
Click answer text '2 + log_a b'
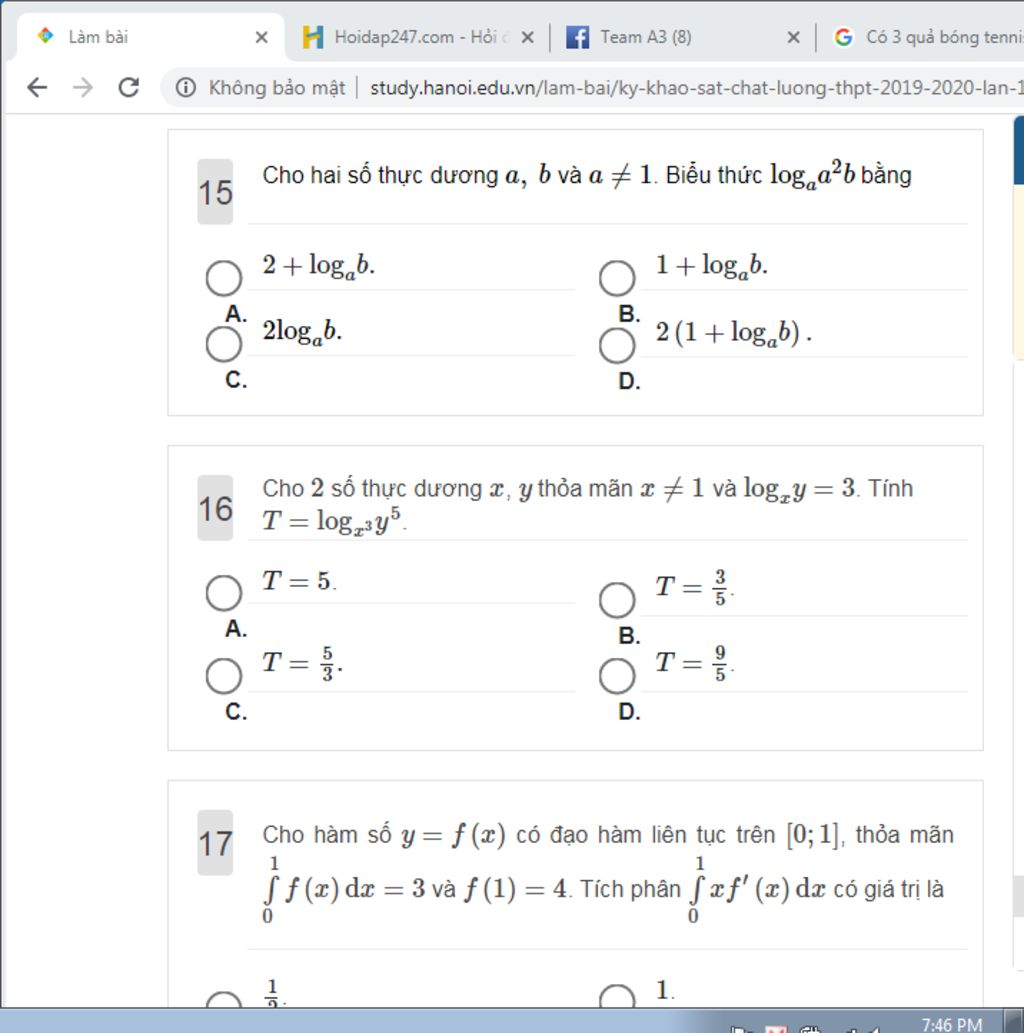(319, 265)
